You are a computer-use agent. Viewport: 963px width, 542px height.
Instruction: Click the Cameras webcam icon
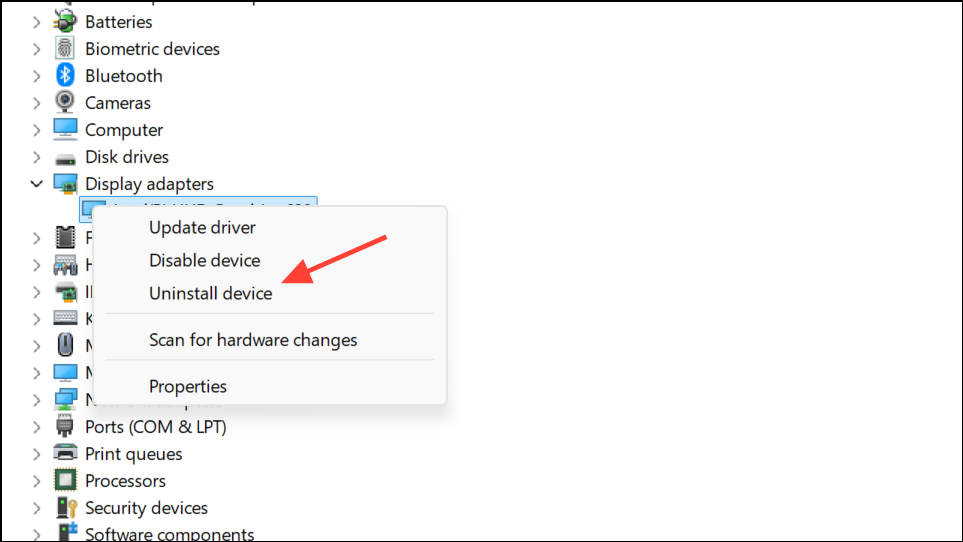pos(65,103)
